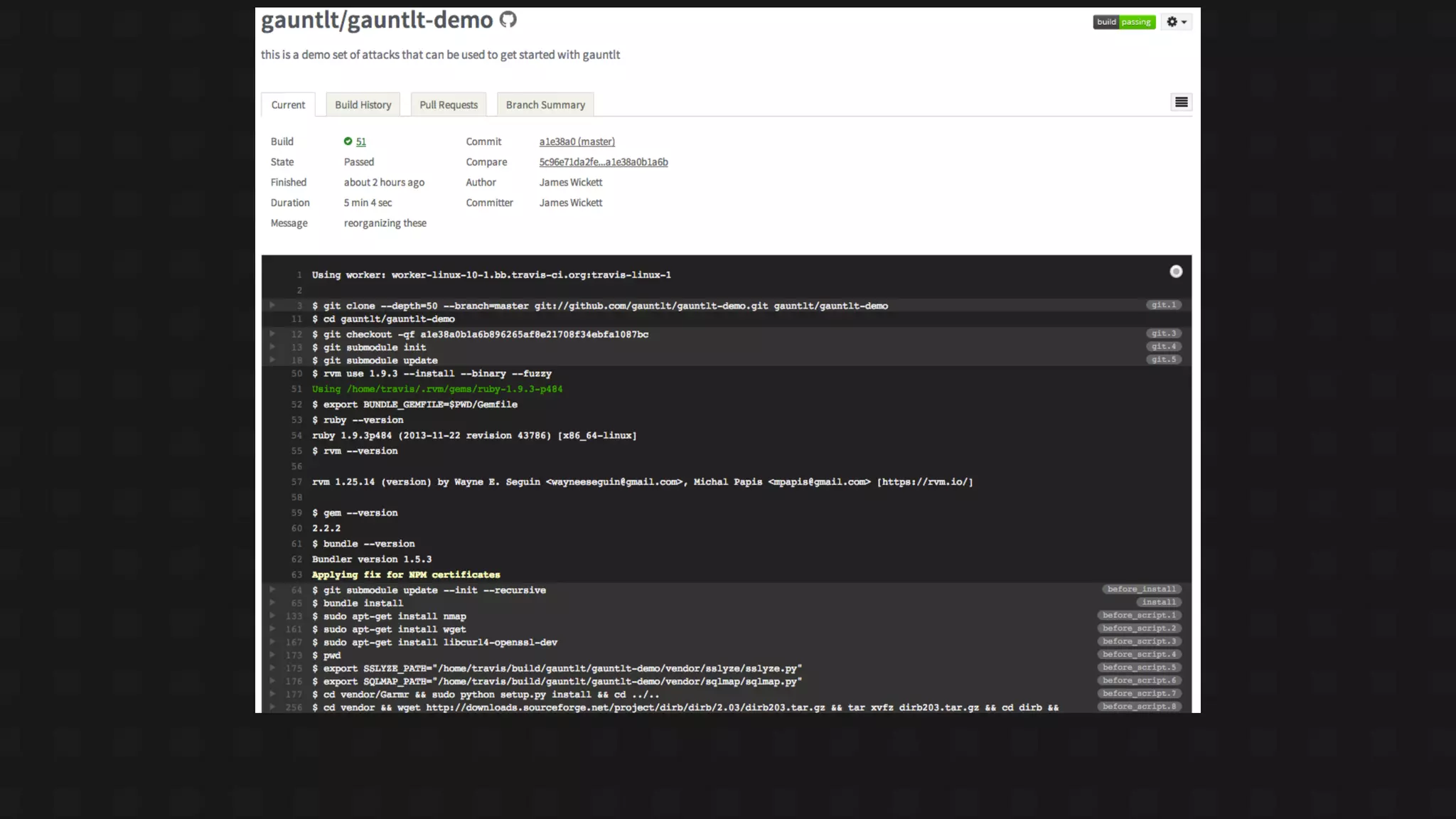Select the Branch Summary tab
1456x819 pixels.
(545, 105)
